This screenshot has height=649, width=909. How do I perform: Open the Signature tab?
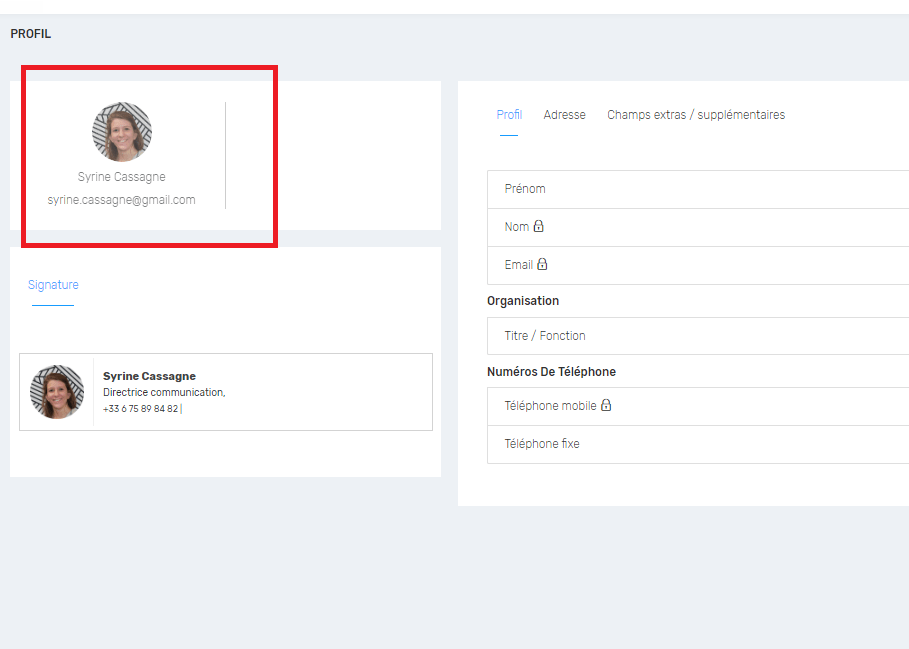(x=53, y=285)
